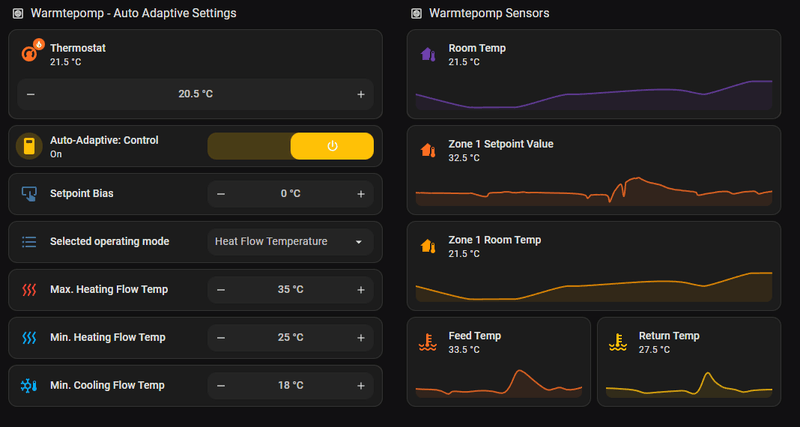Click the Setpoint Bias icon
This screenshot has width=800, height=427.
(x=29, y=193)
